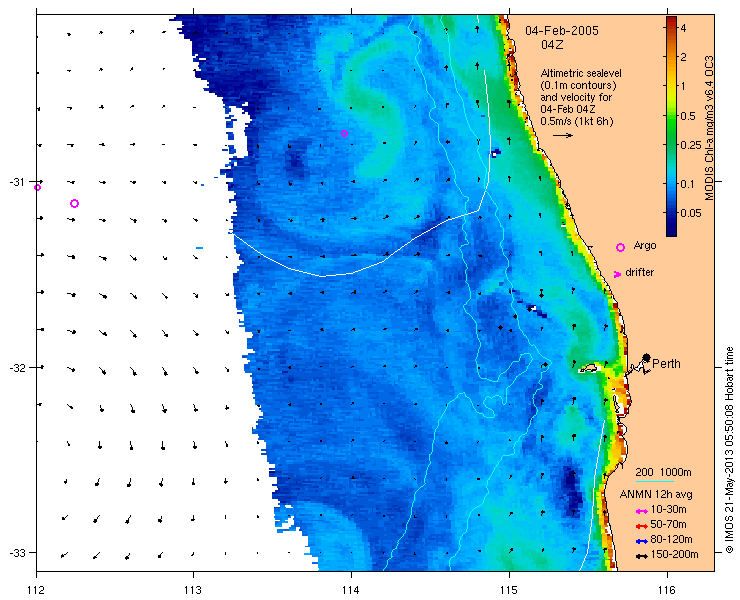Click the '(0.1m contours)' caption line
Image resolution: width=740 pixels, height=600 pixels.
pos(578,86)
